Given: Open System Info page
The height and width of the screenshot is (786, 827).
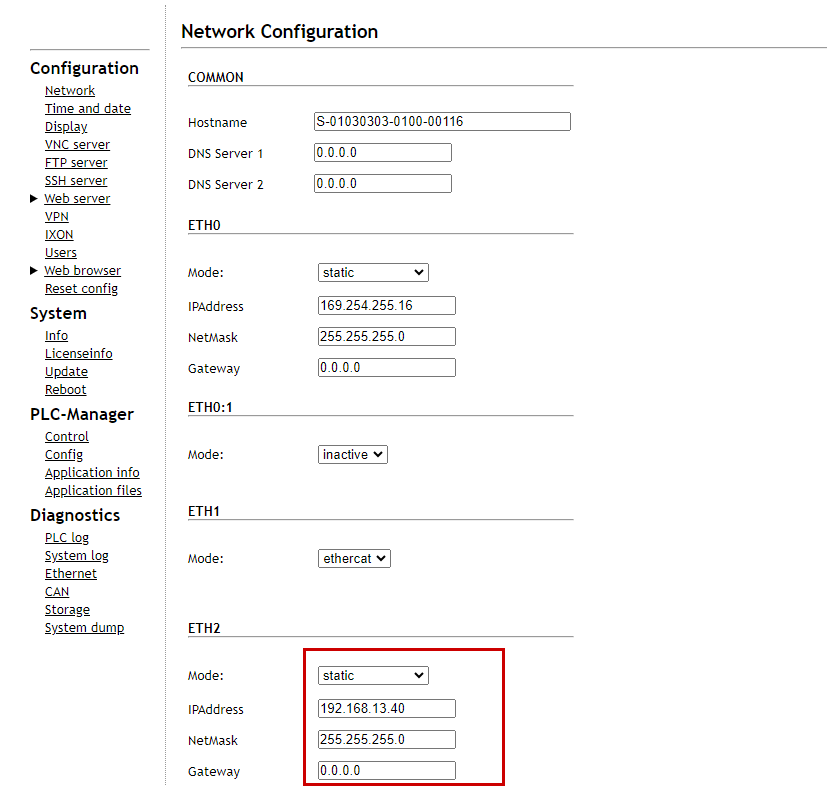Looking at the screenshot, I should 56,336.
